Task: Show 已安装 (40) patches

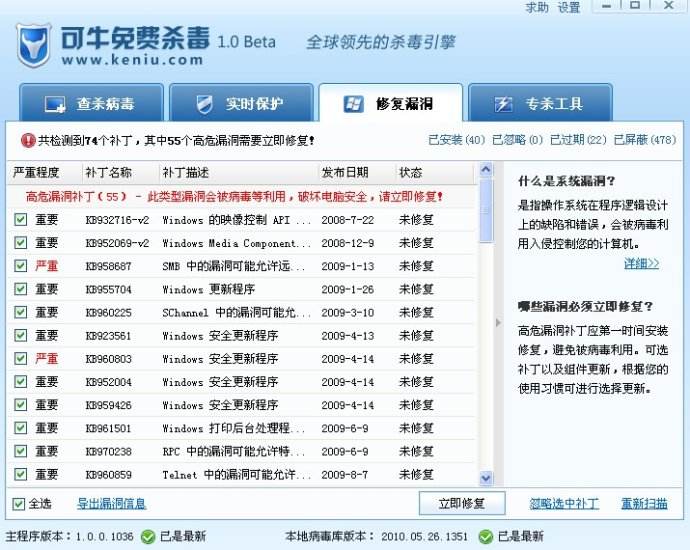Action: tap(456, 140)
